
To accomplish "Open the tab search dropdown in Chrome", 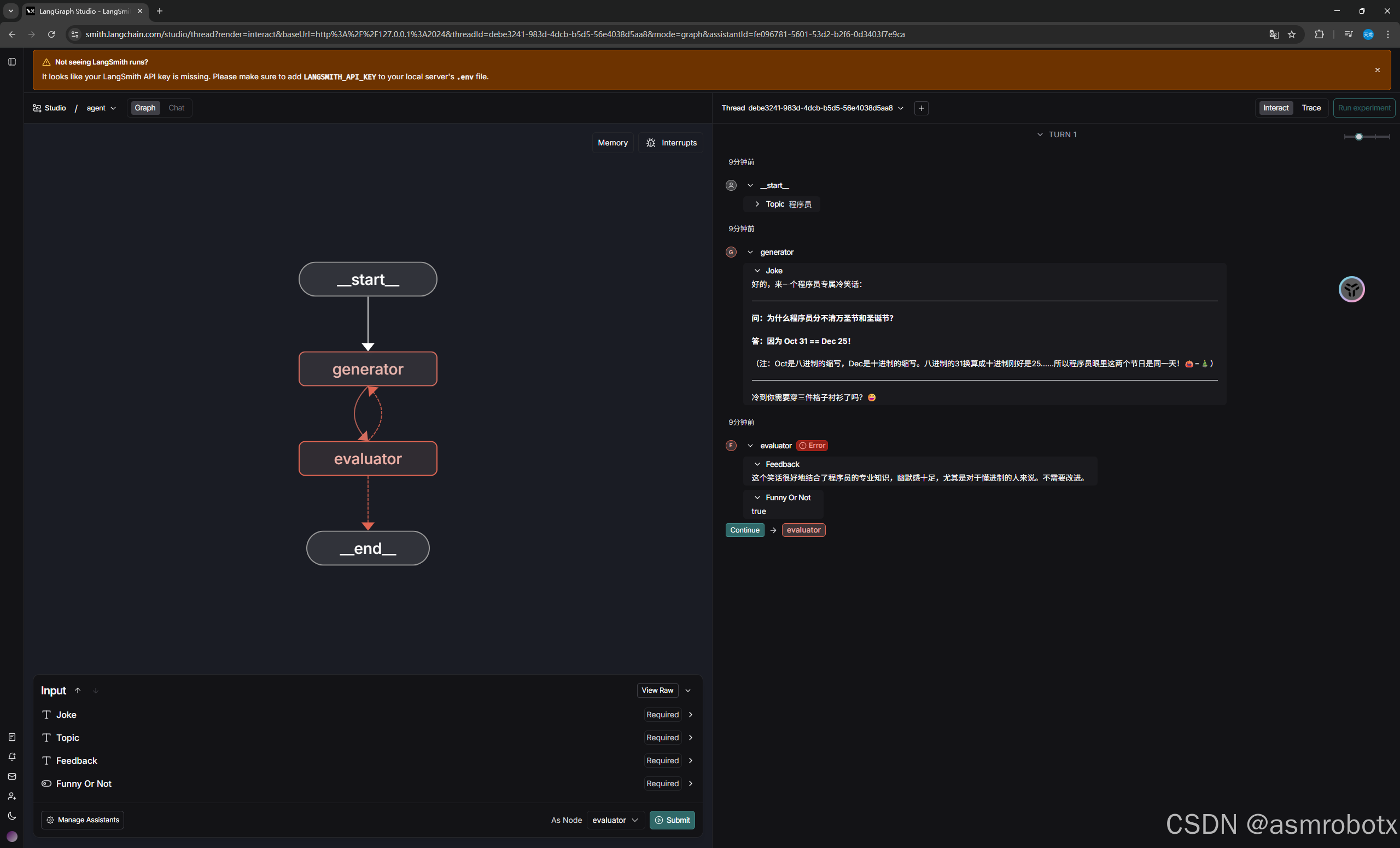I will 10,11.
